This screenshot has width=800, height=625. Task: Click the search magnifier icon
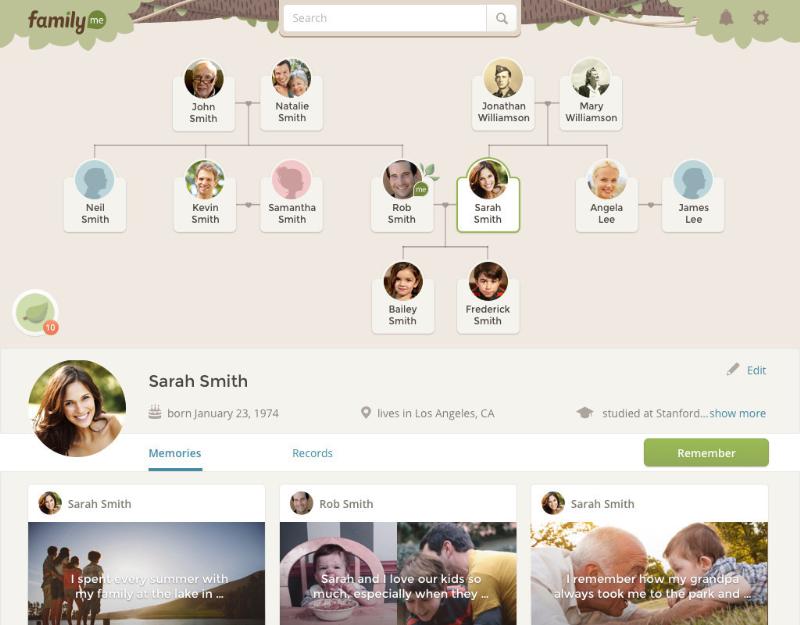click(502, 18)
